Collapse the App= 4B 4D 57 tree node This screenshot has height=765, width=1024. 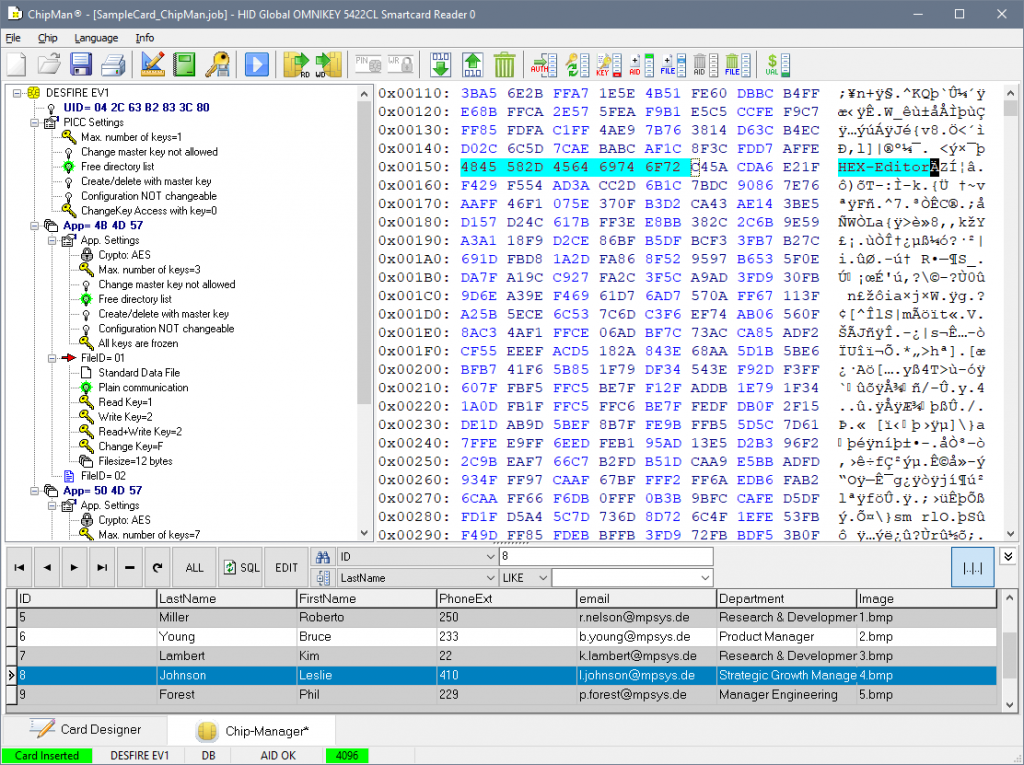[x=34, y=226]
